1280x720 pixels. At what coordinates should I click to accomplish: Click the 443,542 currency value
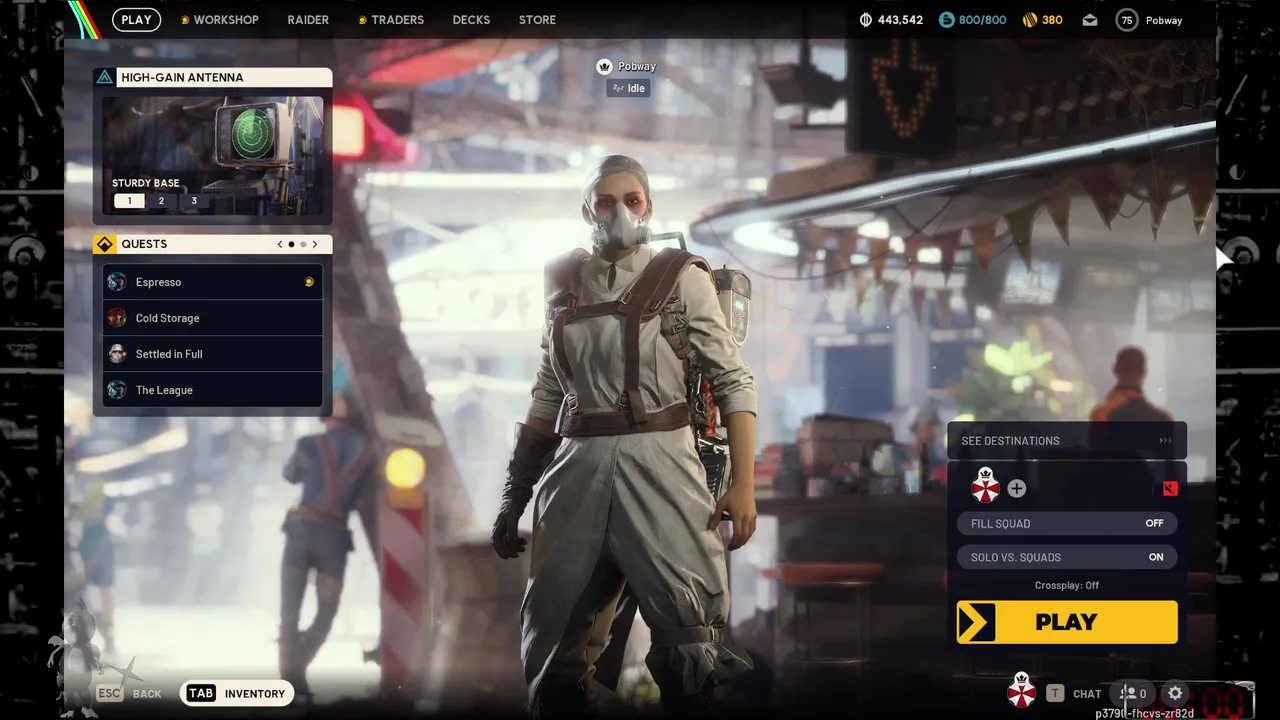coord(900,20)
